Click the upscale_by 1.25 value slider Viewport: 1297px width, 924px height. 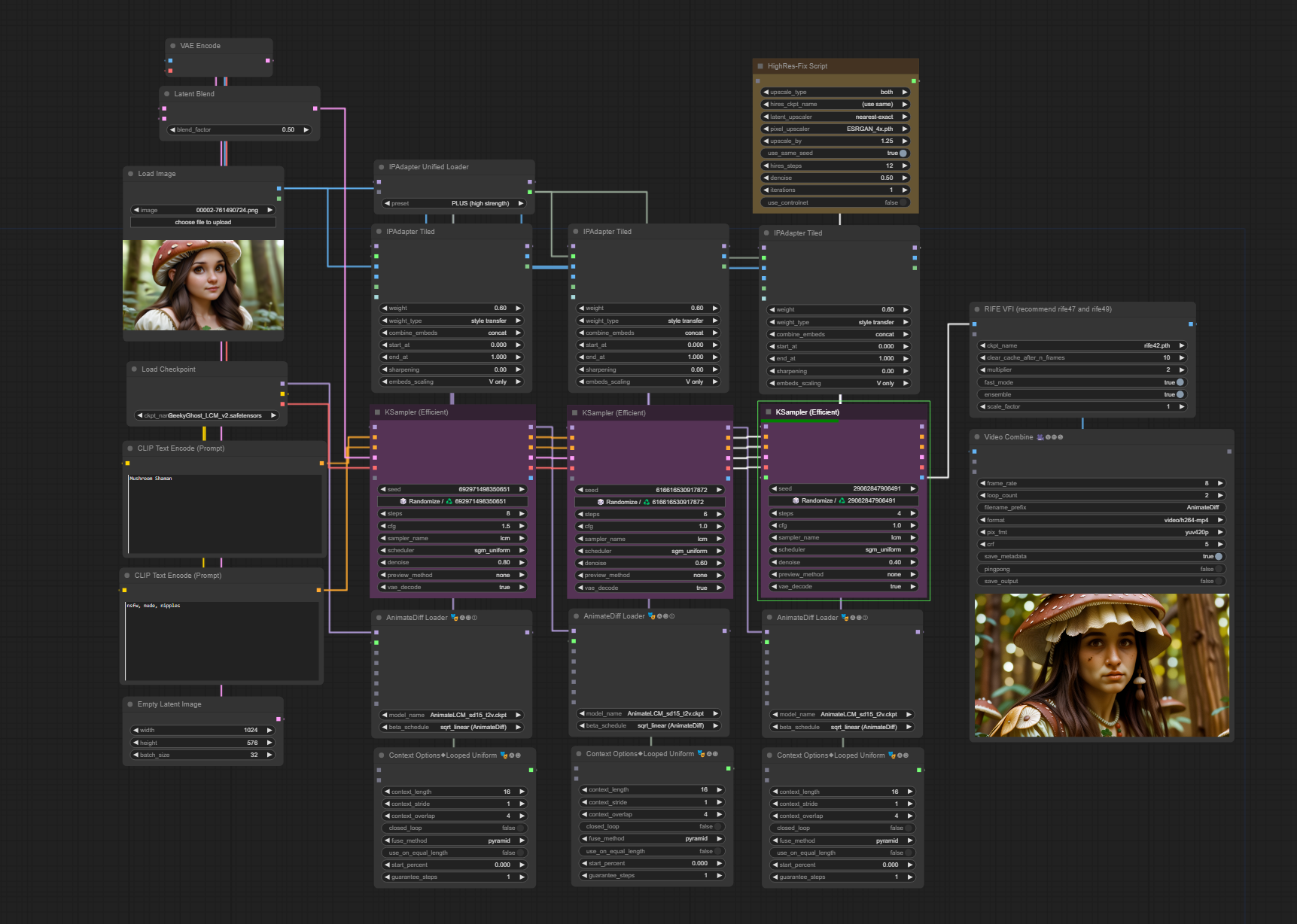pos(836,141)
